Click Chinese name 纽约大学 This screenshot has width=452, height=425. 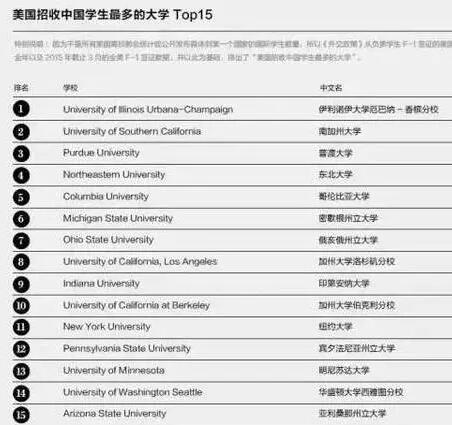click(336, 327)
